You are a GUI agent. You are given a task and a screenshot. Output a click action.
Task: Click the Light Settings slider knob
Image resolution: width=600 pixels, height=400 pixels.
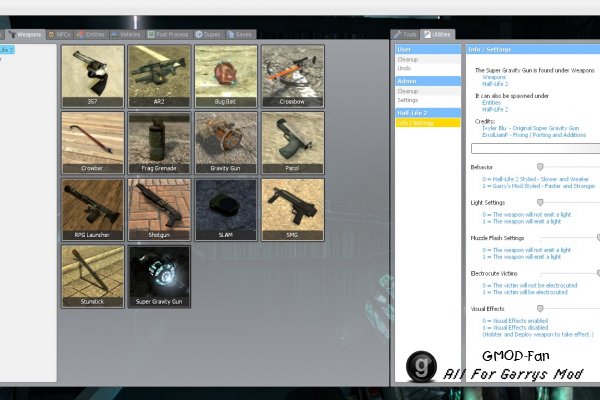(540, 202)
